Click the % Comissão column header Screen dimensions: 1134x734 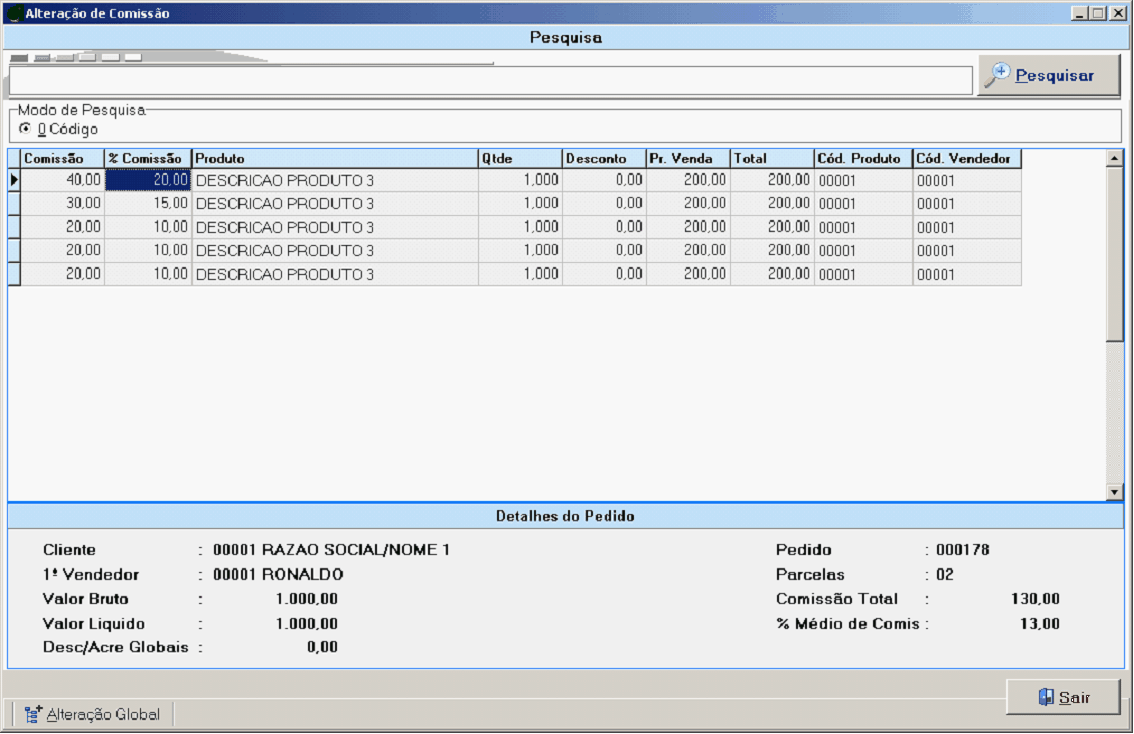147,159
